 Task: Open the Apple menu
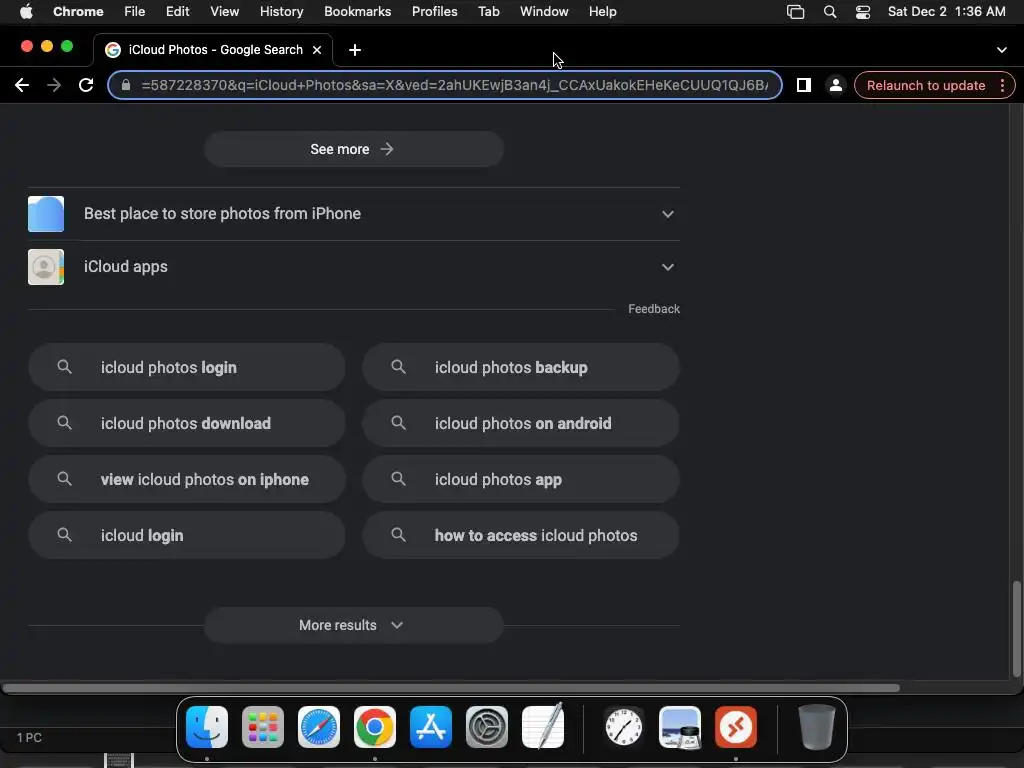[26, 12]
